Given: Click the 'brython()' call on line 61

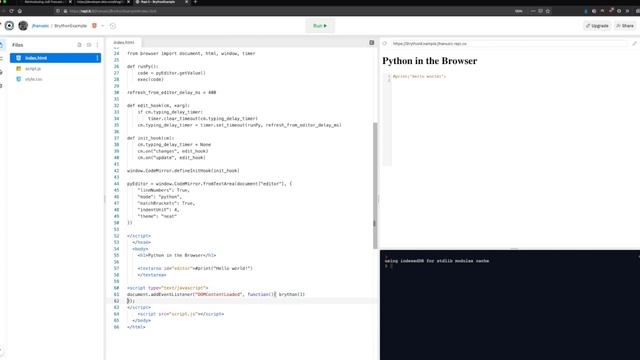Looking at the screenshot, I should pyautogui.click(x=292, y=294).
